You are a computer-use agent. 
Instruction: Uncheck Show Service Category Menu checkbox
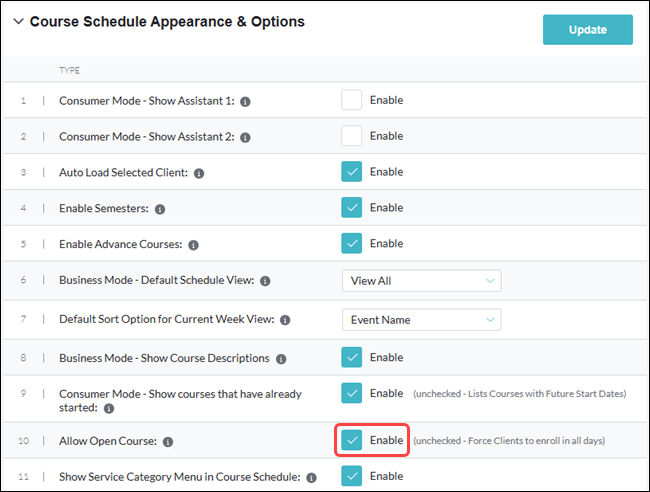click(351, 476)
